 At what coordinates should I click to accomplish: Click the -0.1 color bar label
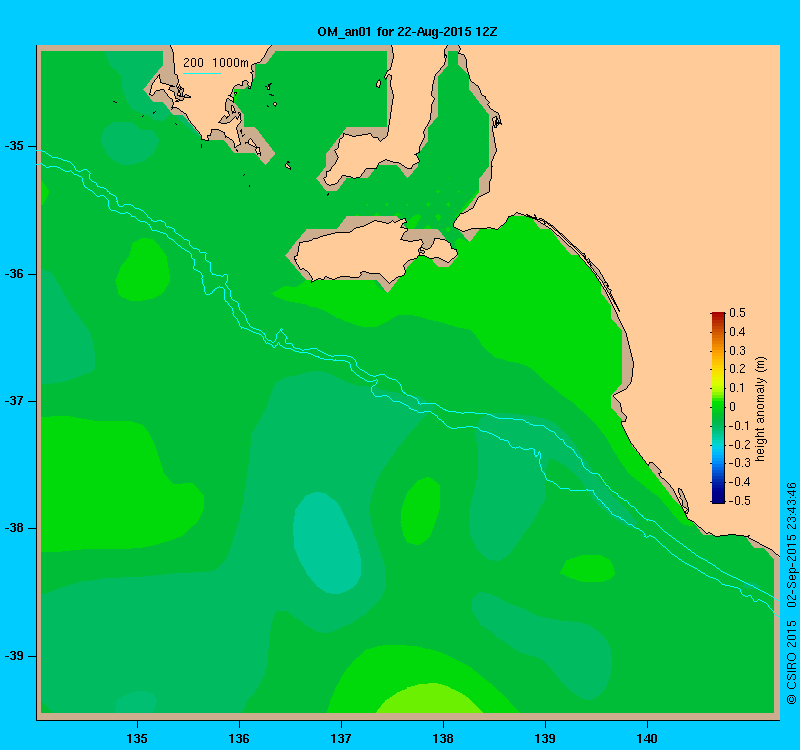point(738,426)
